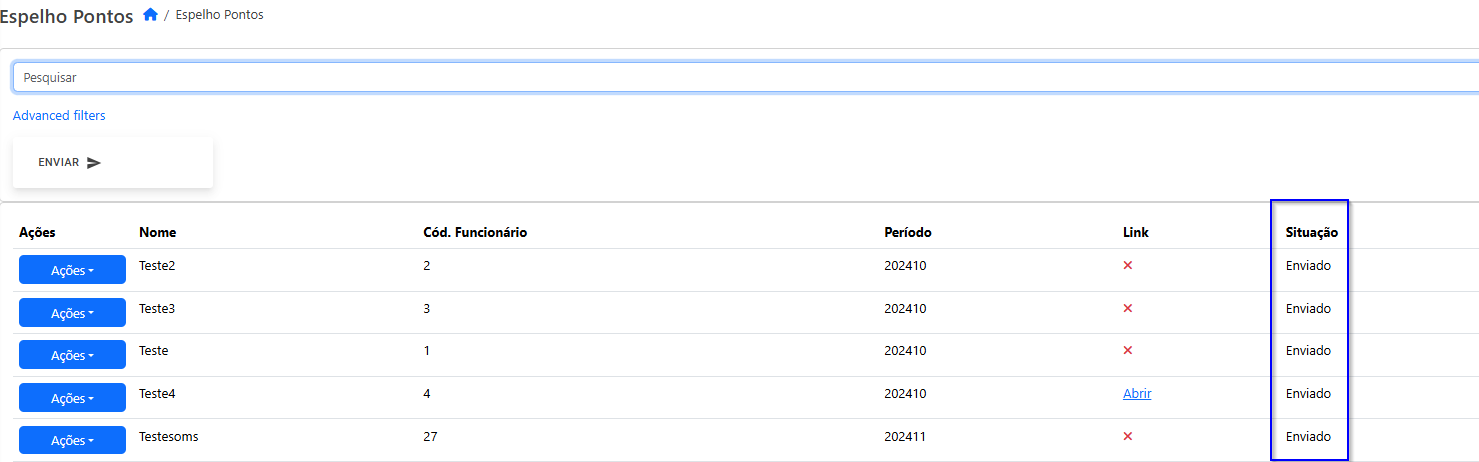This screenshot has height=462, width=1479.
Task: Expand the Ações menu for Teste4
Action: pyautogui.click(x=72, y=398)
